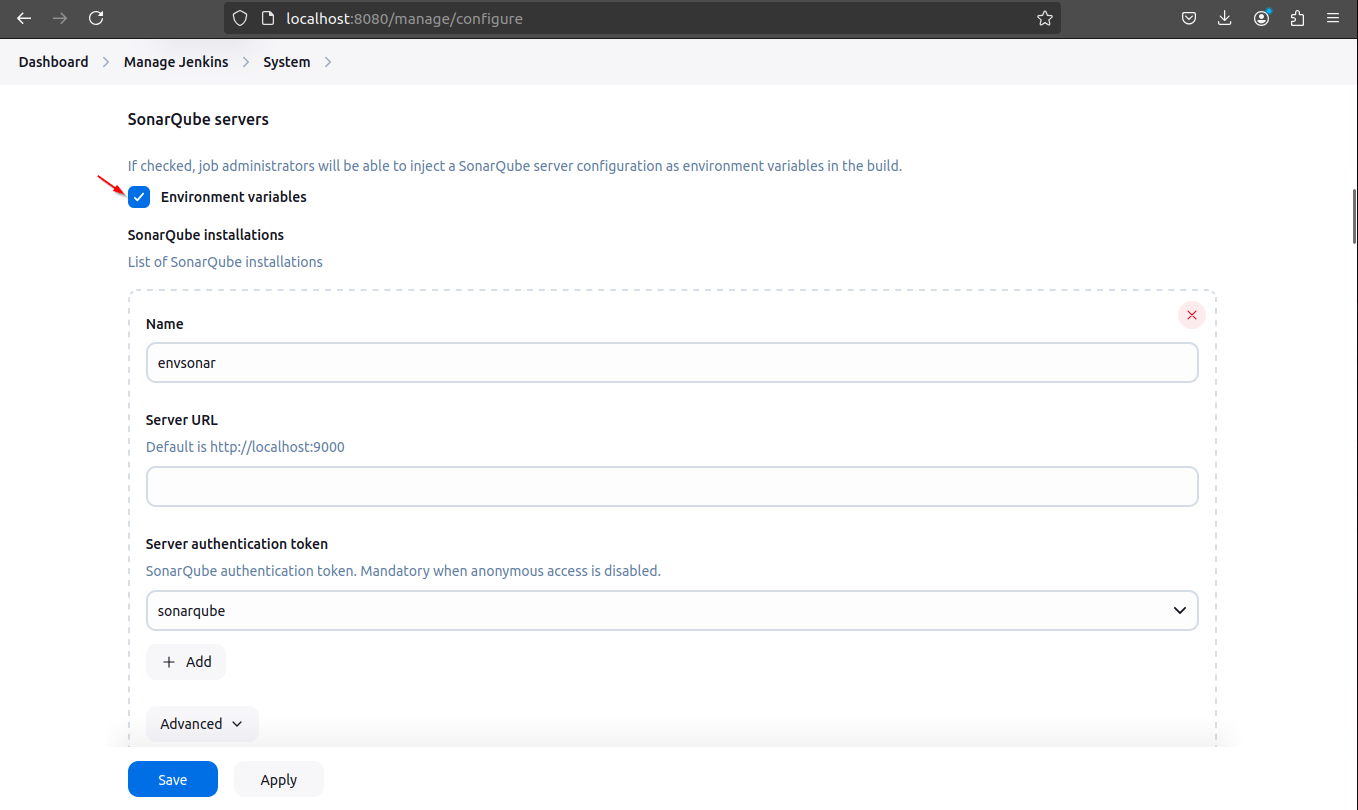Click the page info icon in address bar
Image resolution: width=1358 pixels, height=810 pixels.
pyautogui.click(x=267, y=18)
